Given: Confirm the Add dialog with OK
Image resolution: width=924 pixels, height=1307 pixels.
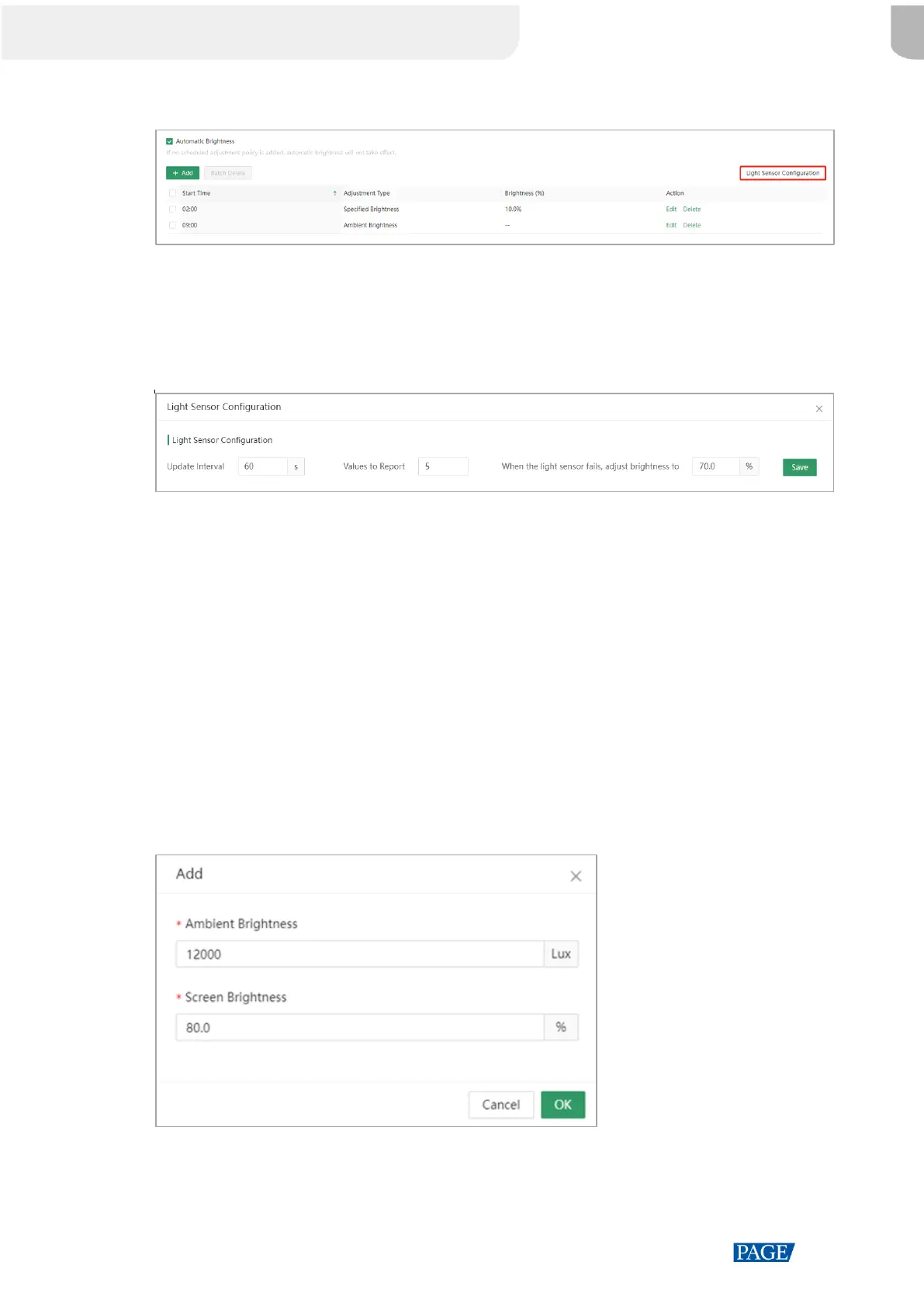Looking at the screenshot, I should pos(562,1104).
